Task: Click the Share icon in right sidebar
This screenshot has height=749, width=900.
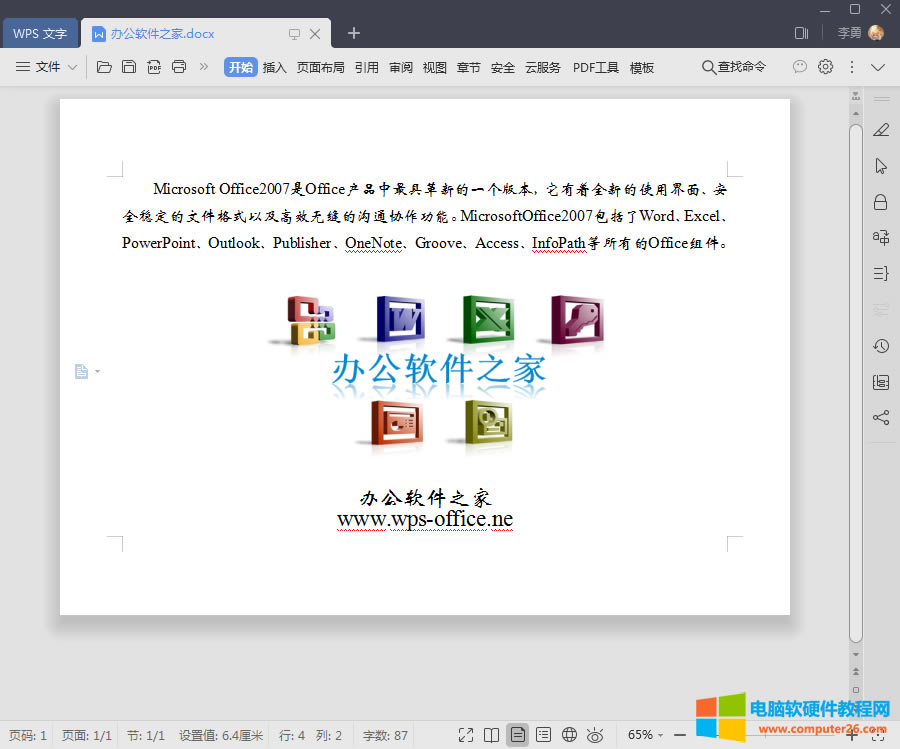Action: coord(881,417)
